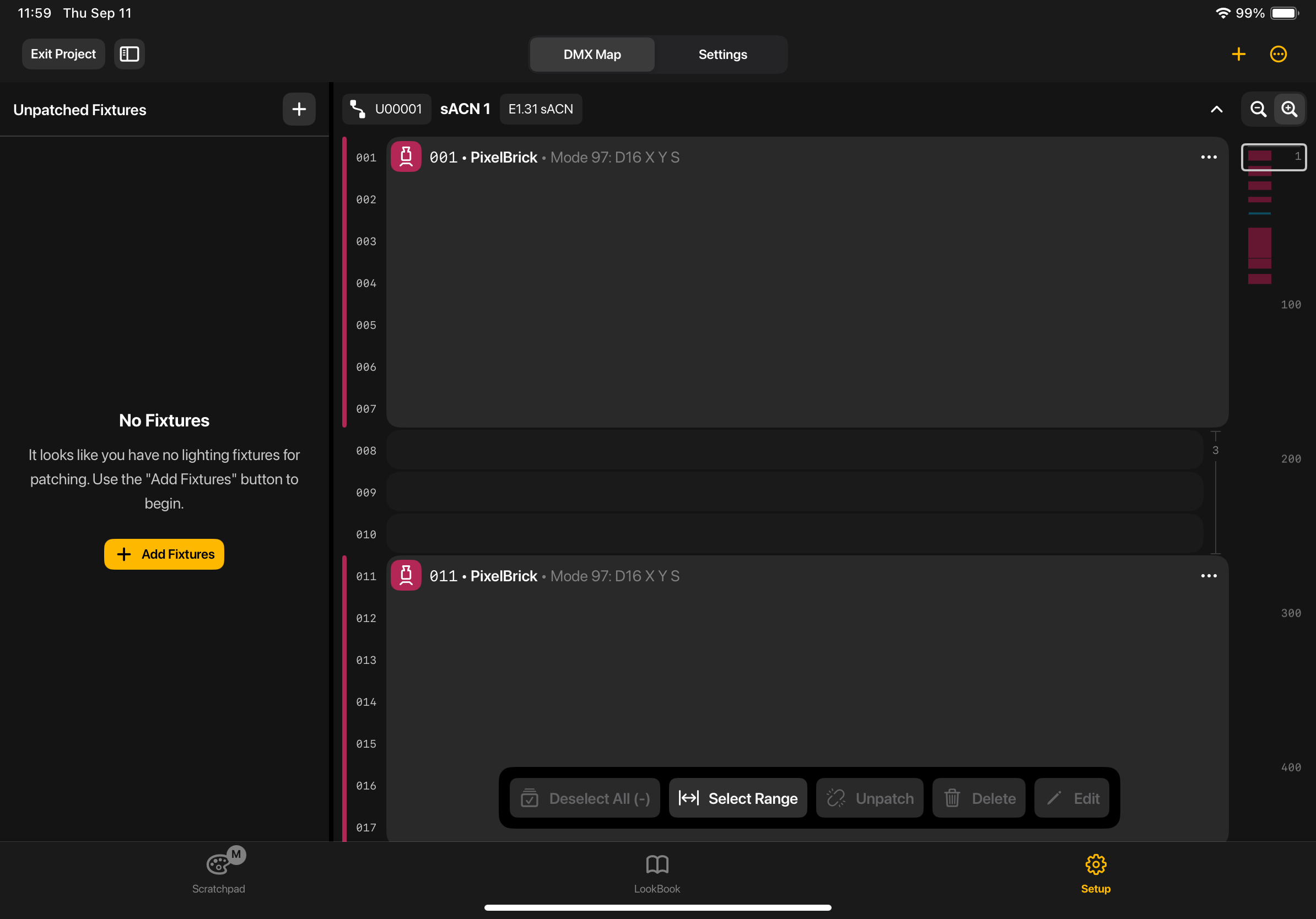The image size is (1316, 919).
Task: Collapse the sACN 1 universe chevron
Action: [1216, 109]
